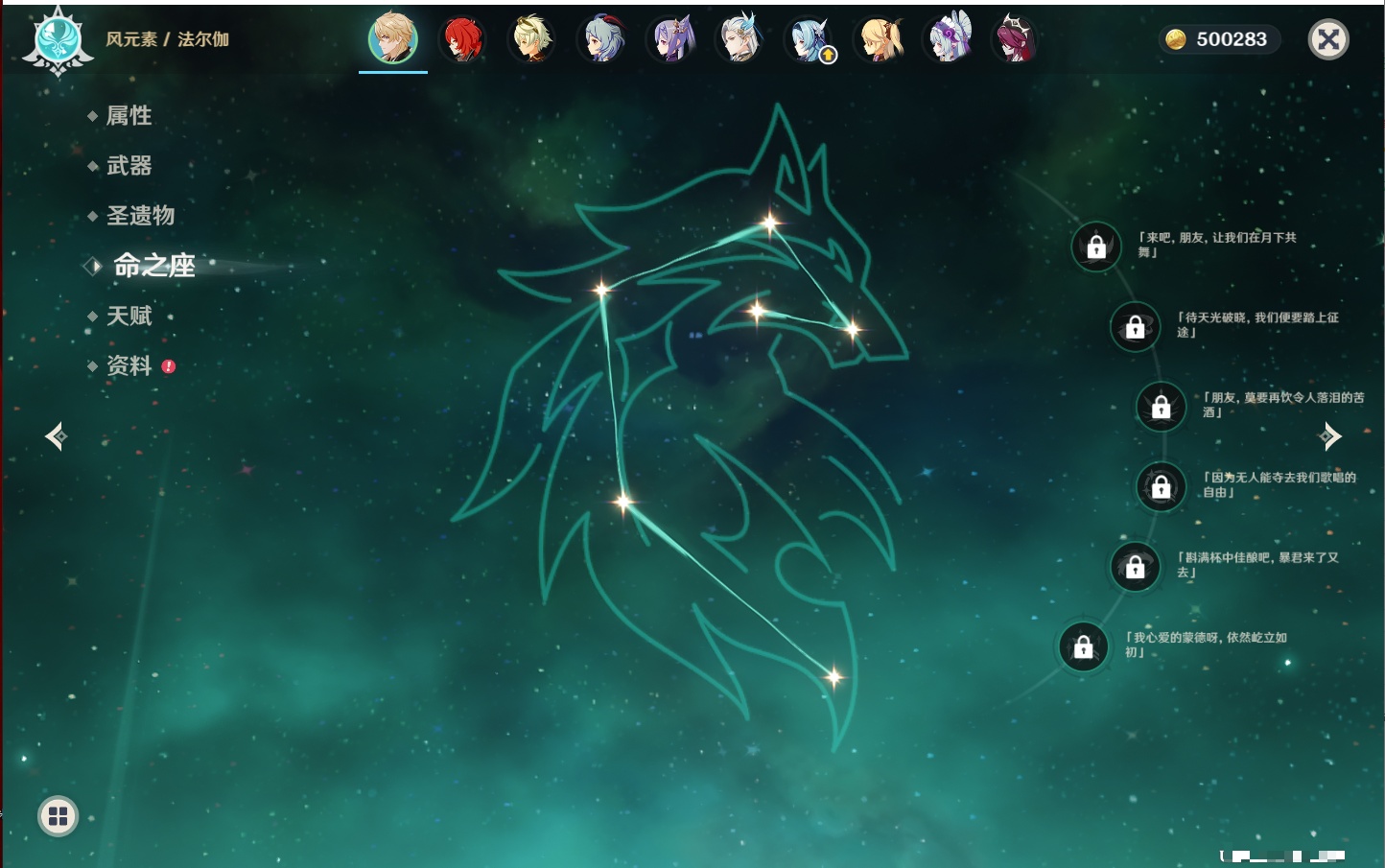Click the gold Mora coin icon
1385x868 pixels.
pyautogui.click(x=1175, y=39)
